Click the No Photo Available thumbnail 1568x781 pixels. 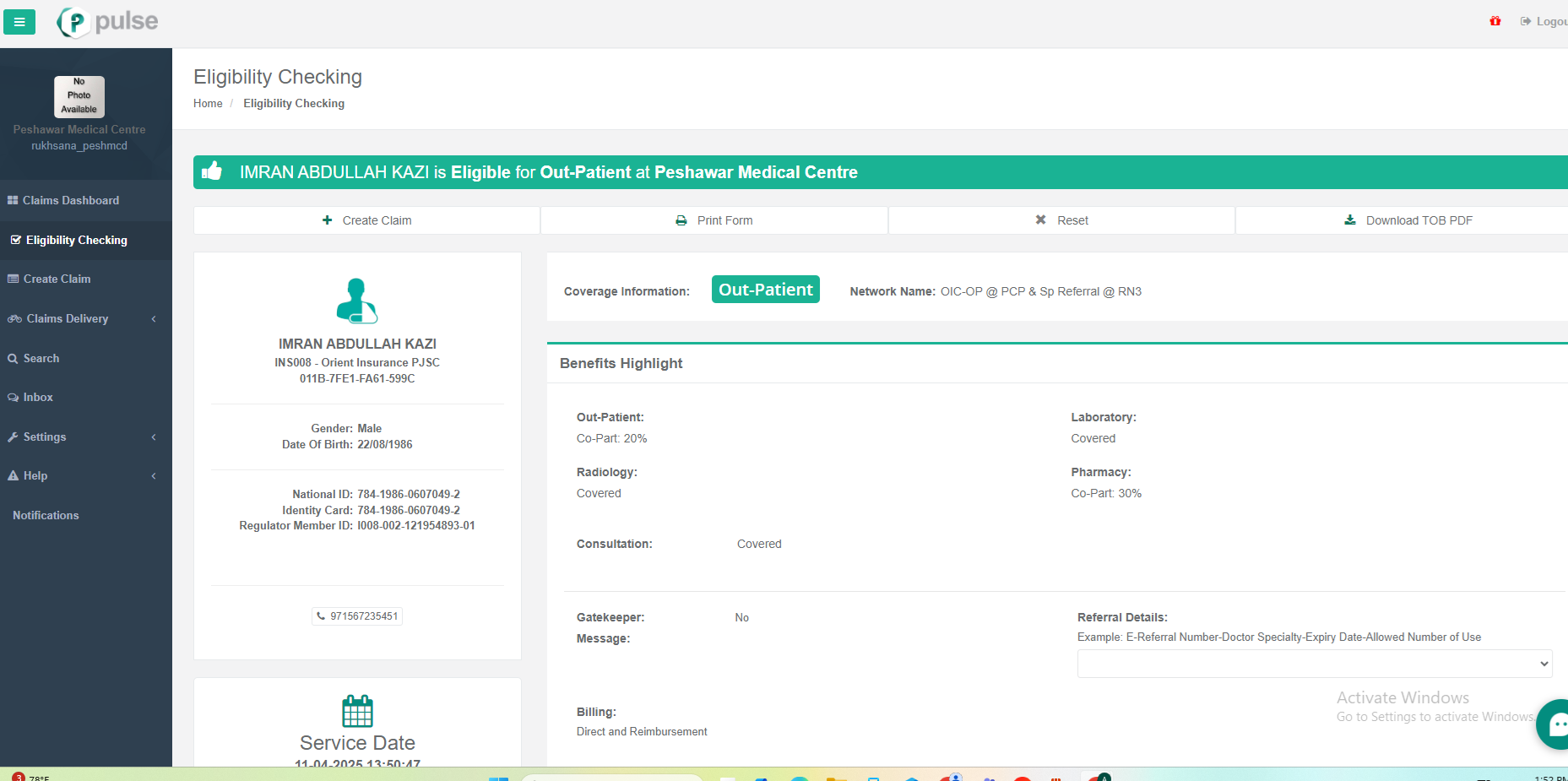click(x=79, y=96)
